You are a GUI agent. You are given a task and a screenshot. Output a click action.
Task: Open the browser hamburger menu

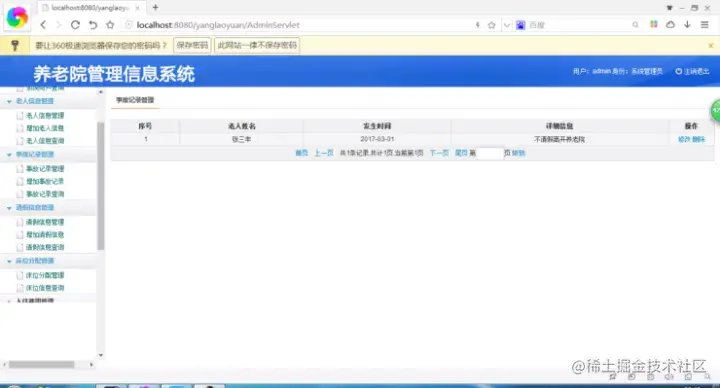point(704,24)
